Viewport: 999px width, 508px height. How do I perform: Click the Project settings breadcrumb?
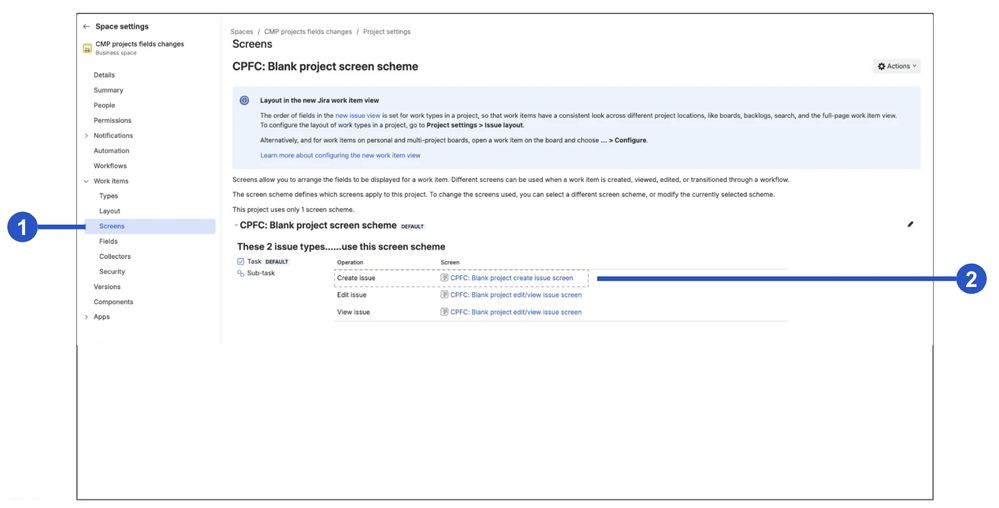[x=387, y=32]
